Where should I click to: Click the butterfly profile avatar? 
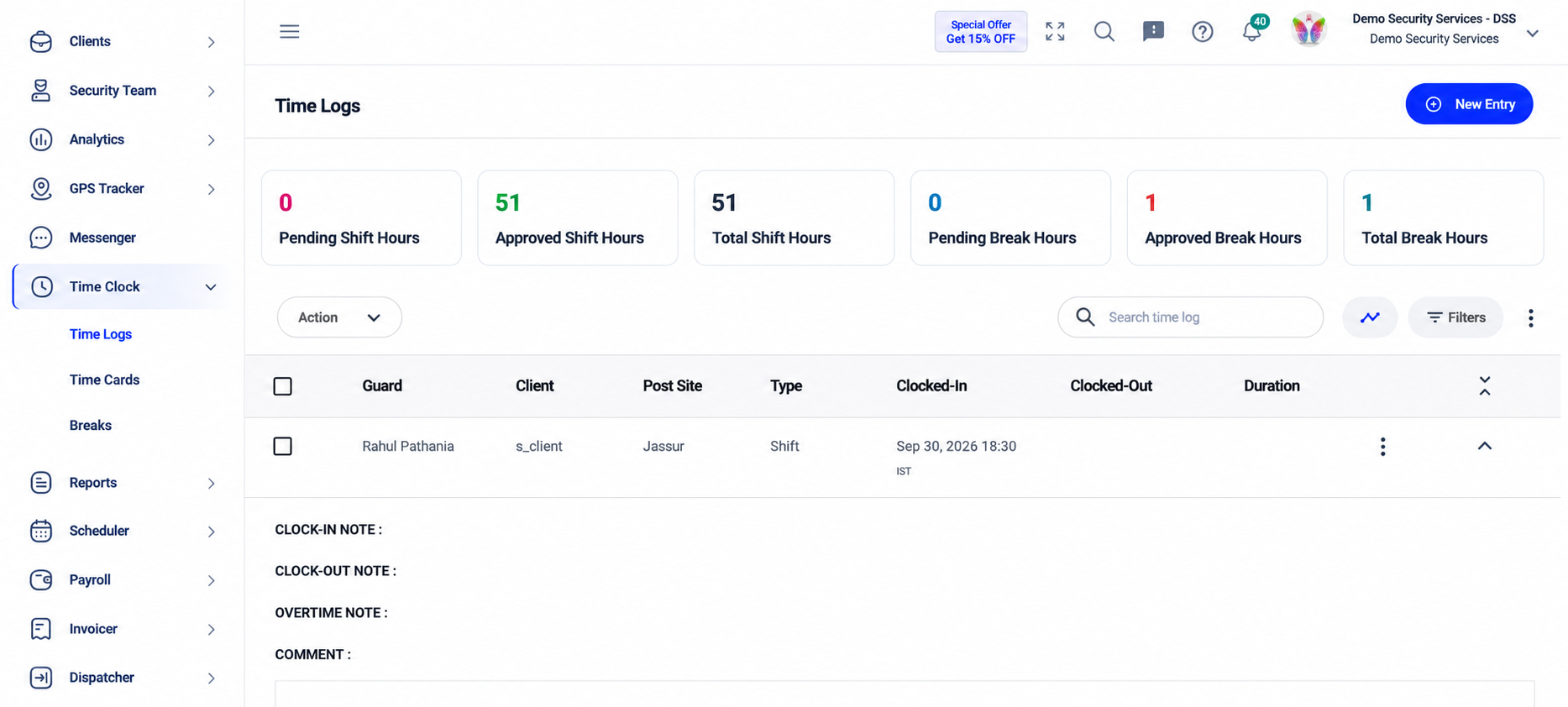click(x=1308, y=30)
